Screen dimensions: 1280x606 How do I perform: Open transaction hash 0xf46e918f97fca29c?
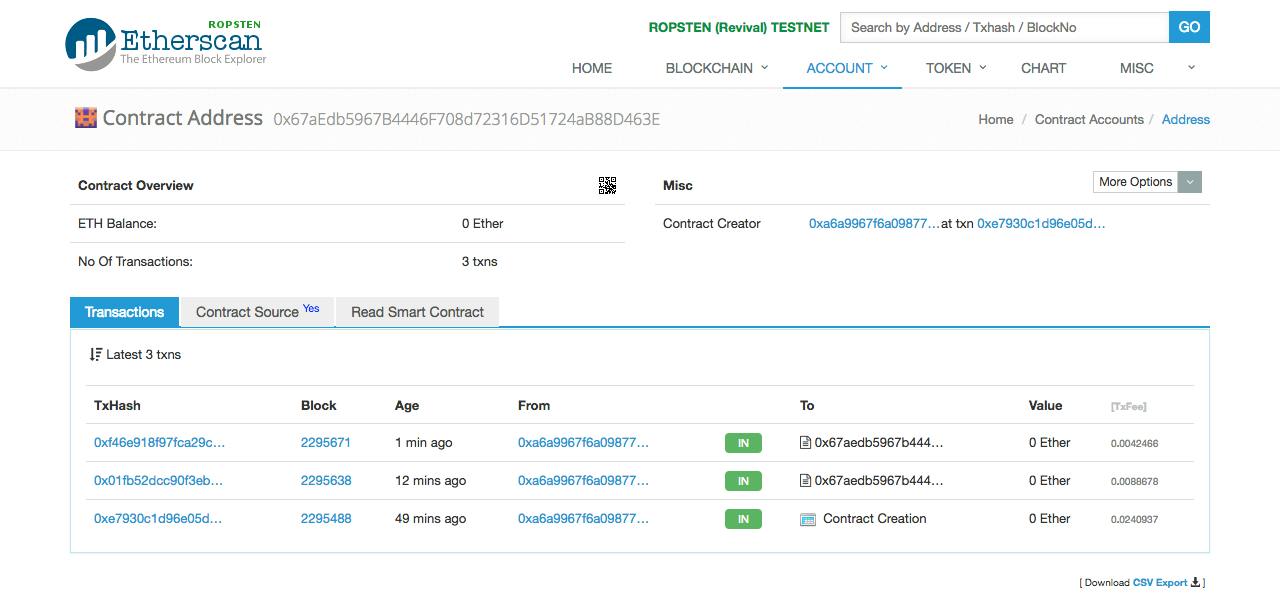coord(159,442)
